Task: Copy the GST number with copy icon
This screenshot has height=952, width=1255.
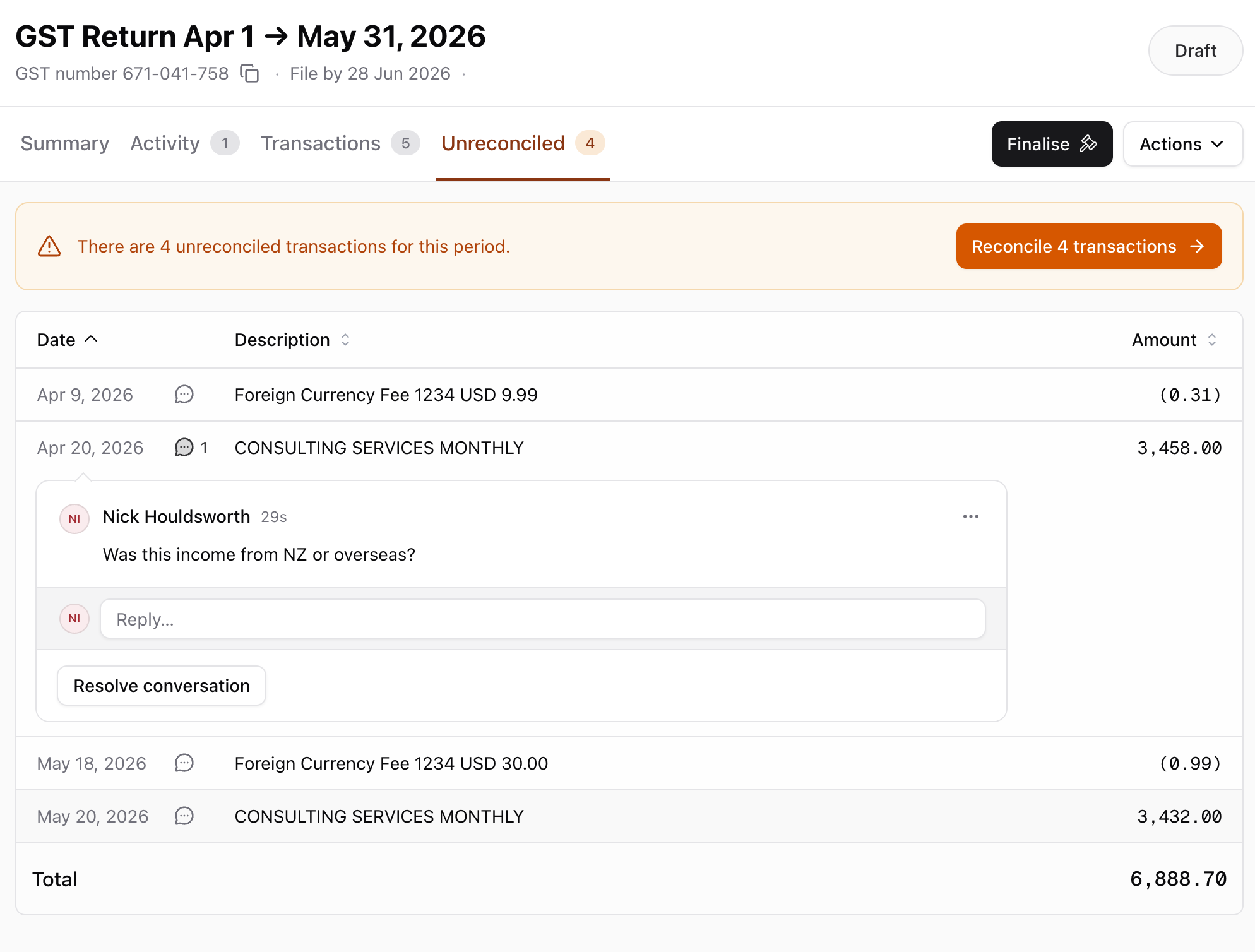Action: [250, 74]
